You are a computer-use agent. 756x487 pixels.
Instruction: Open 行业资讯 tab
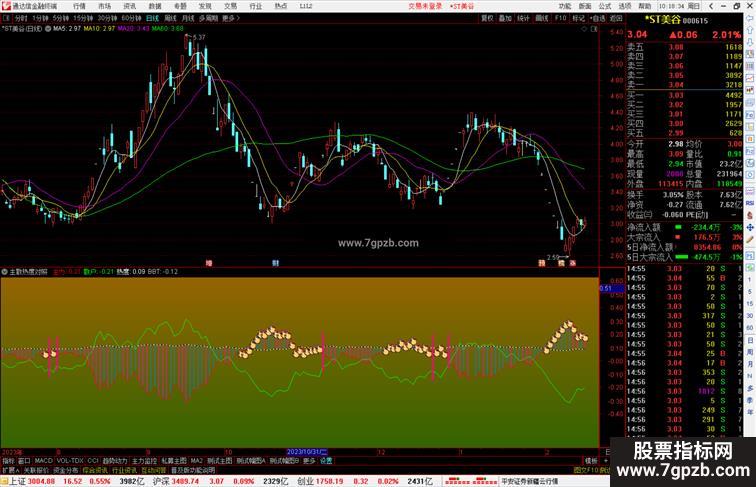pyautogui.click(x=124, y=470)
